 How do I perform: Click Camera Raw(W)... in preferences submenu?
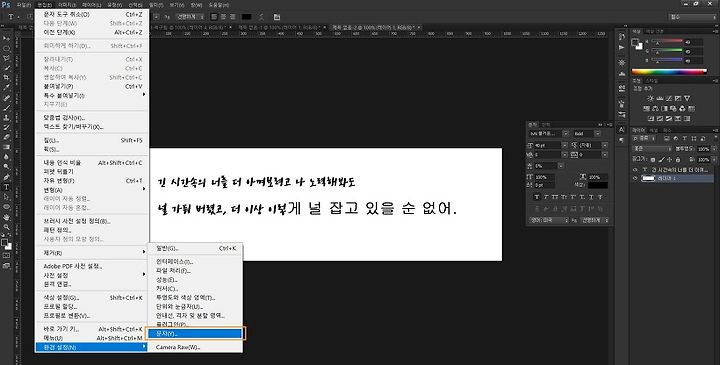click(194, 347)
